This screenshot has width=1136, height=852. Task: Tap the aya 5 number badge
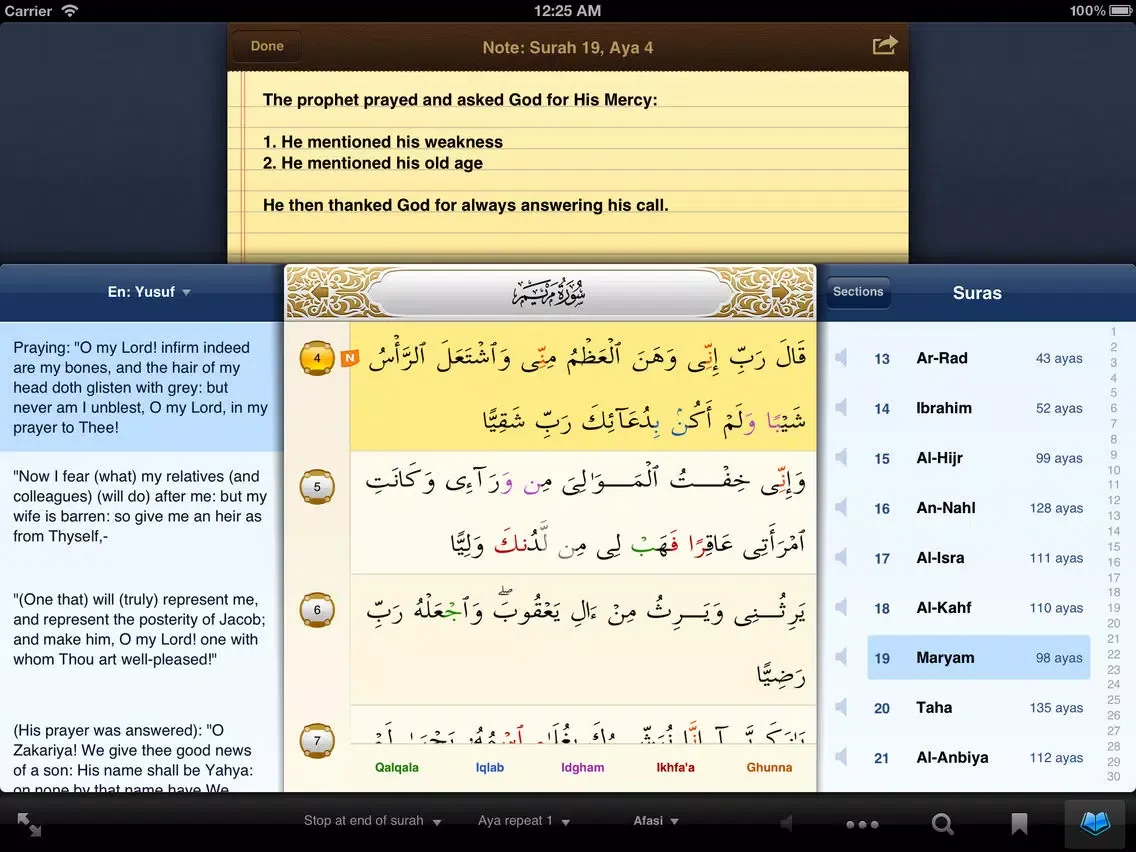(317, 487)
